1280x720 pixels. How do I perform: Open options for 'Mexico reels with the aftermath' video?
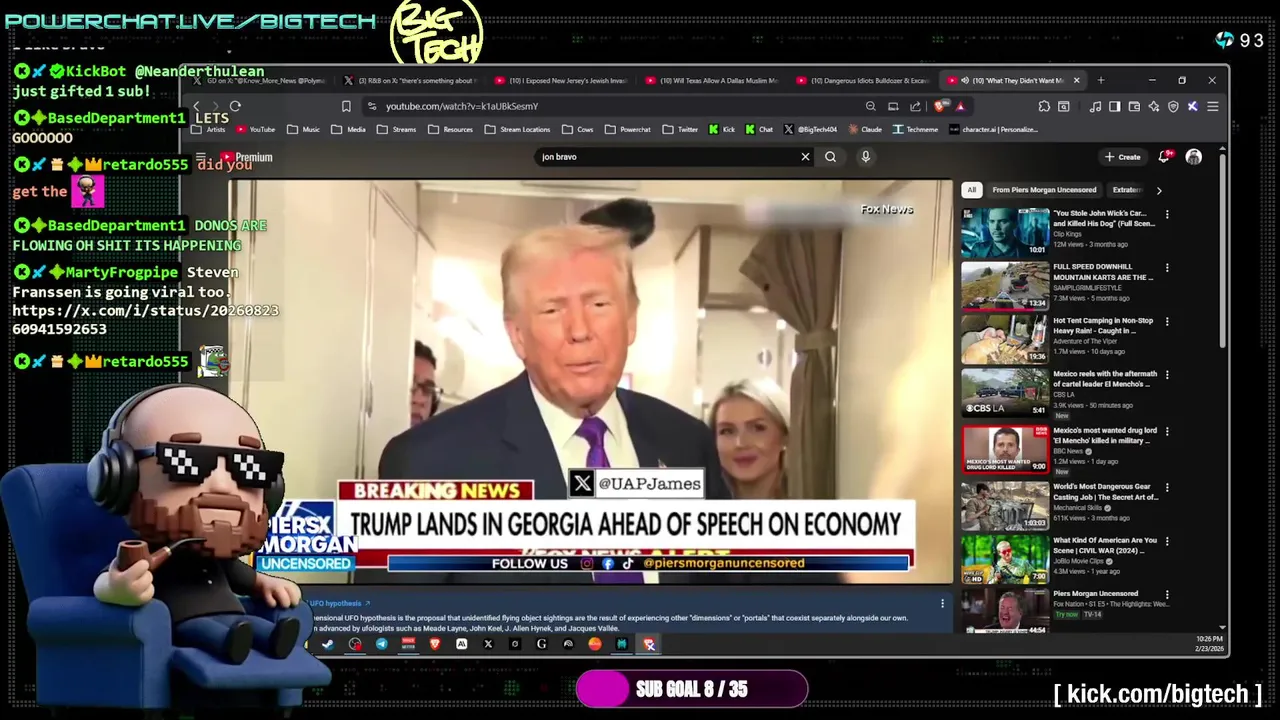[1167, 375]
